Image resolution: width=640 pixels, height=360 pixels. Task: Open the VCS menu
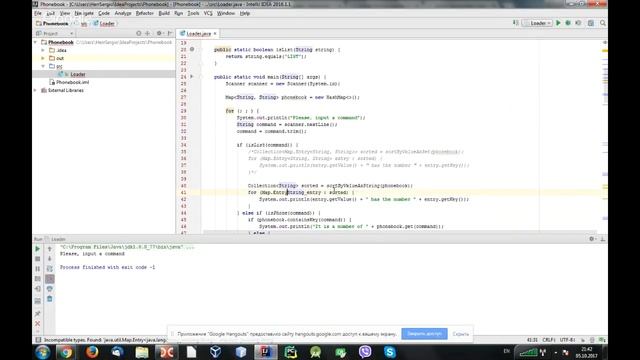pyautogui.click(x=208, y=13)
